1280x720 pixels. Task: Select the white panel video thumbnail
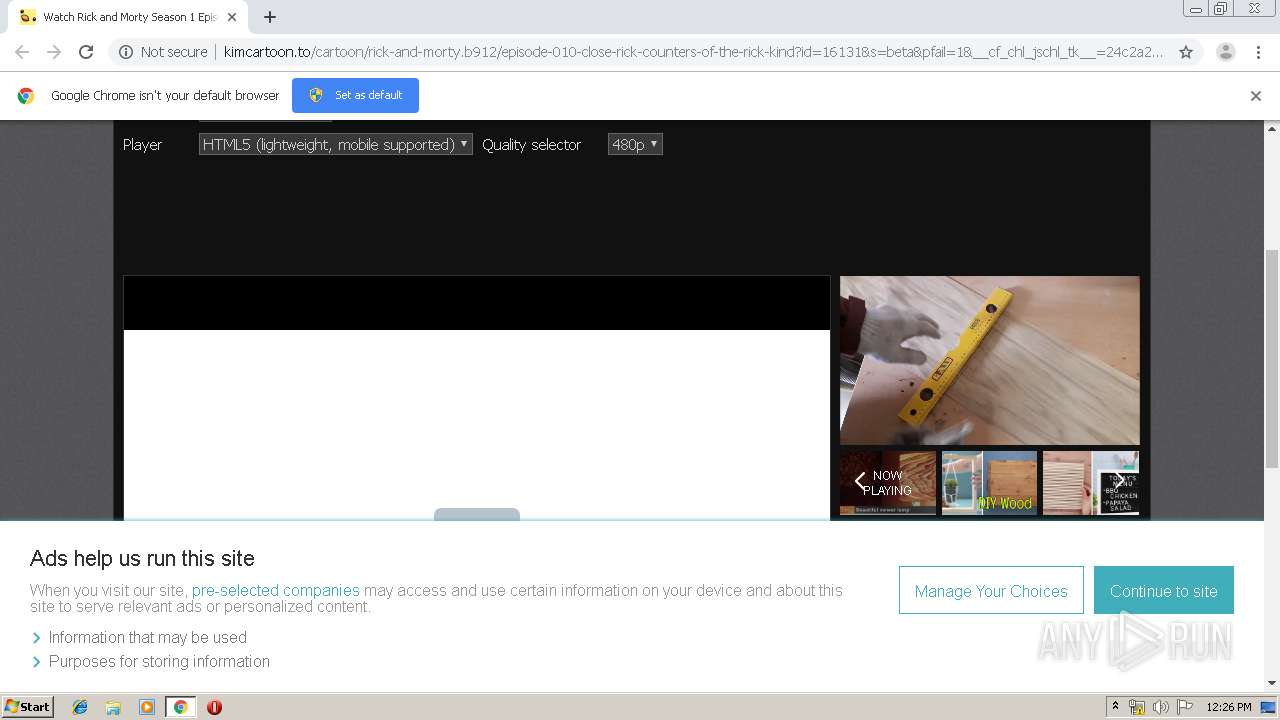pyautogui.click(x=1090, y=483)
